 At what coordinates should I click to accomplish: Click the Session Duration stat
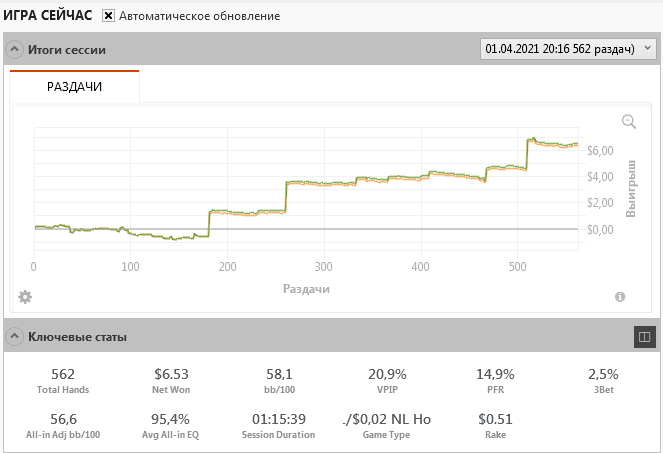[x=278, y=425]
